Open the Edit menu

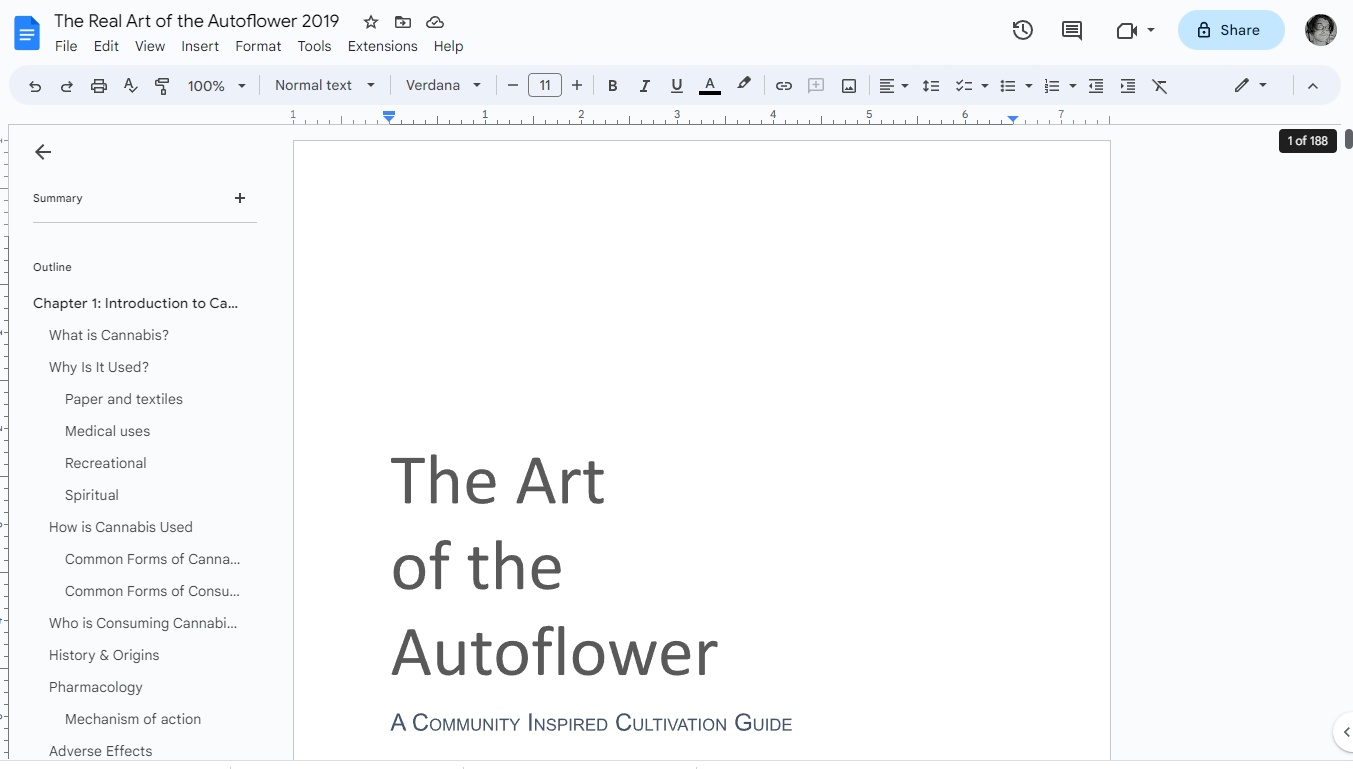[106, 46]
